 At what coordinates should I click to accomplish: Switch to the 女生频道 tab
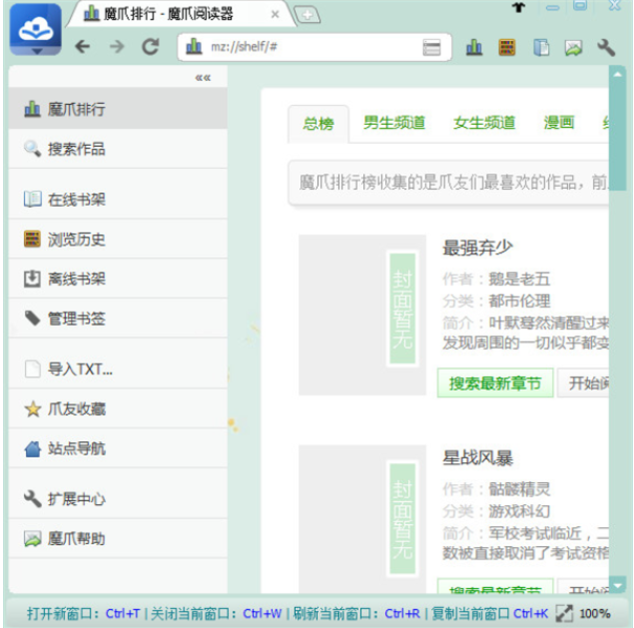tap(484, 123)
